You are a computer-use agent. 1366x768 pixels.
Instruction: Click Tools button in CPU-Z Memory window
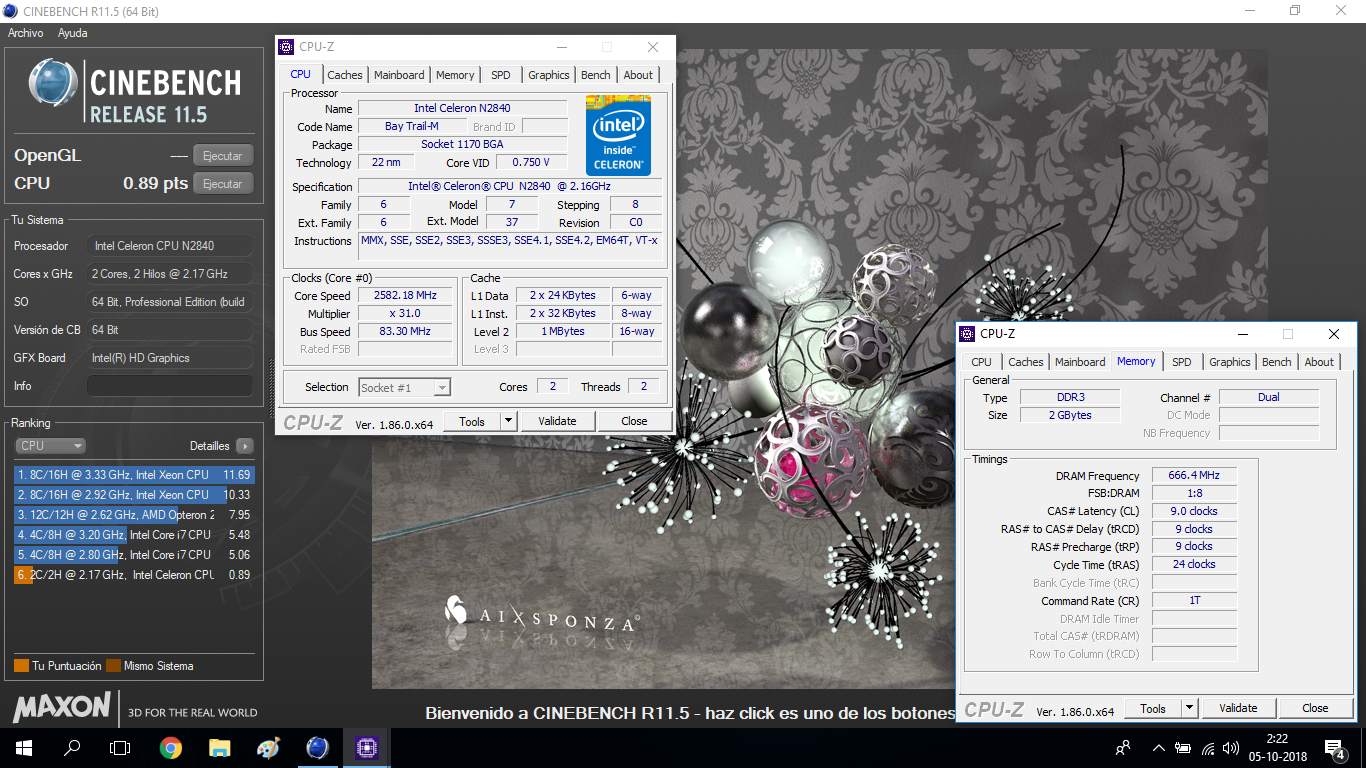1153,709
